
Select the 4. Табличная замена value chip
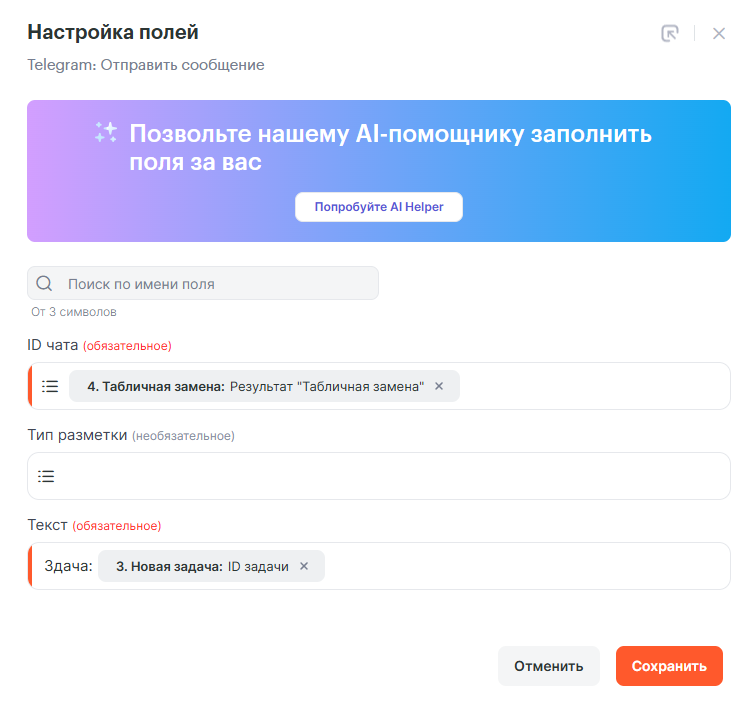(x=255, y=386)
